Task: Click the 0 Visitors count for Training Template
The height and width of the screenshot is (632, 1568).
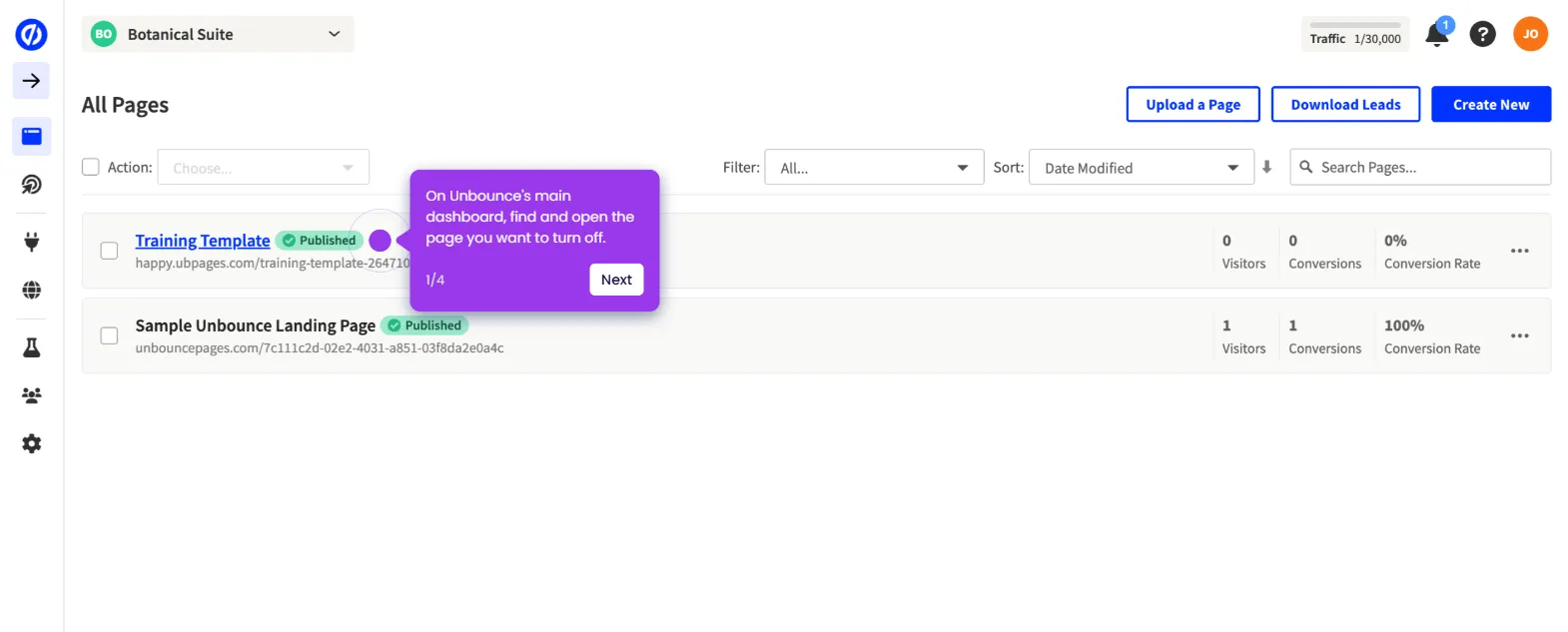Action: point(1226,241)
